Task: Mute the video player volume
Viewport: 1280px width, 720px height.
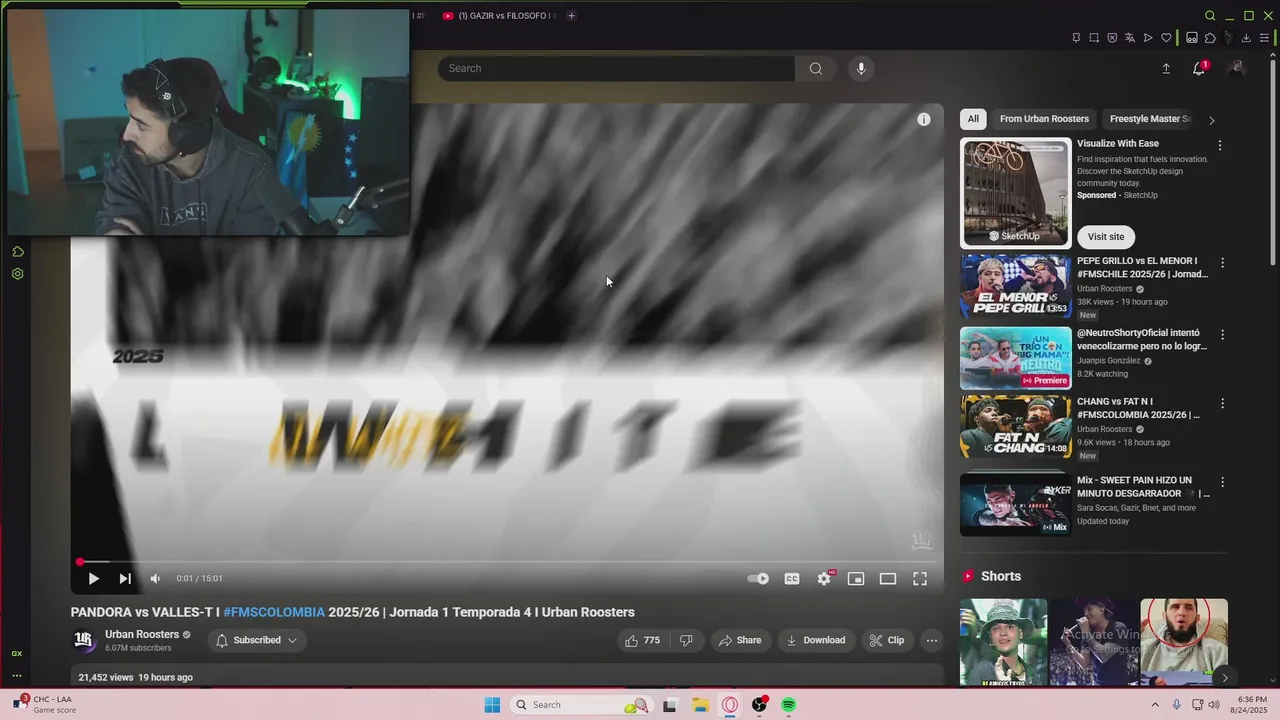Action: pos(155,578)
